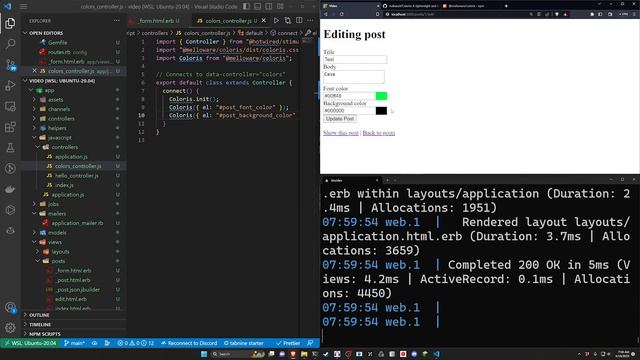
Task: Click Reconnect to Discord status item
Action: click(189, 343)
